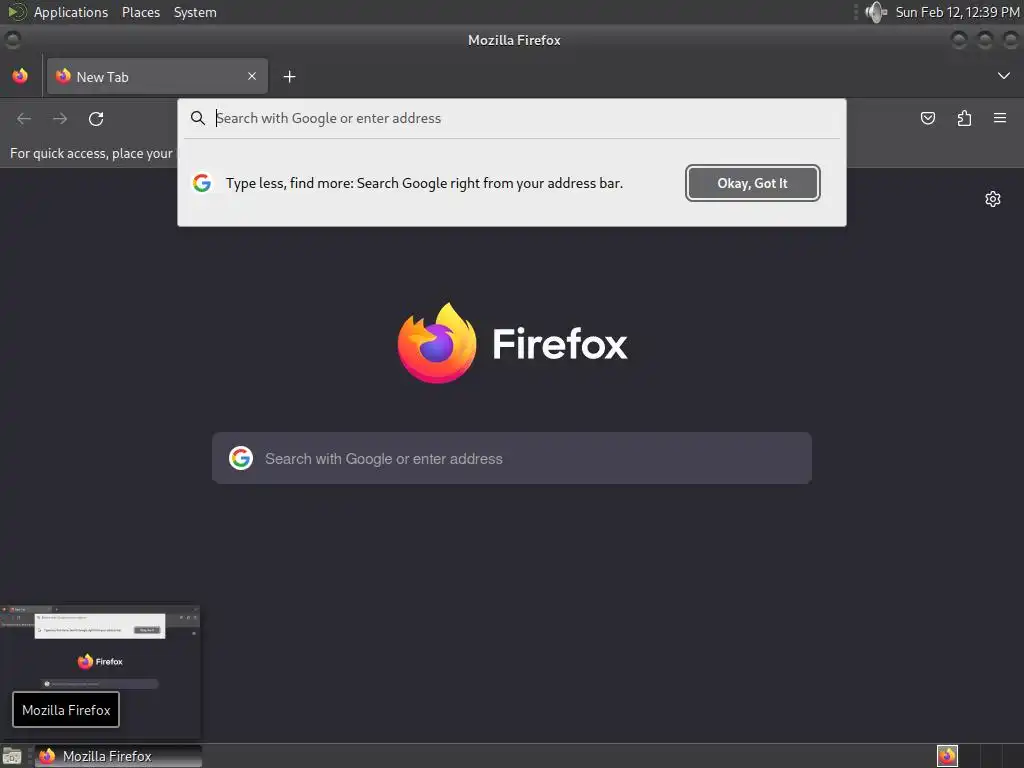Open the Extensions puzzle icon
Image resolution: width=1024 pixels, height=768 pixels.
pos(964,118)
